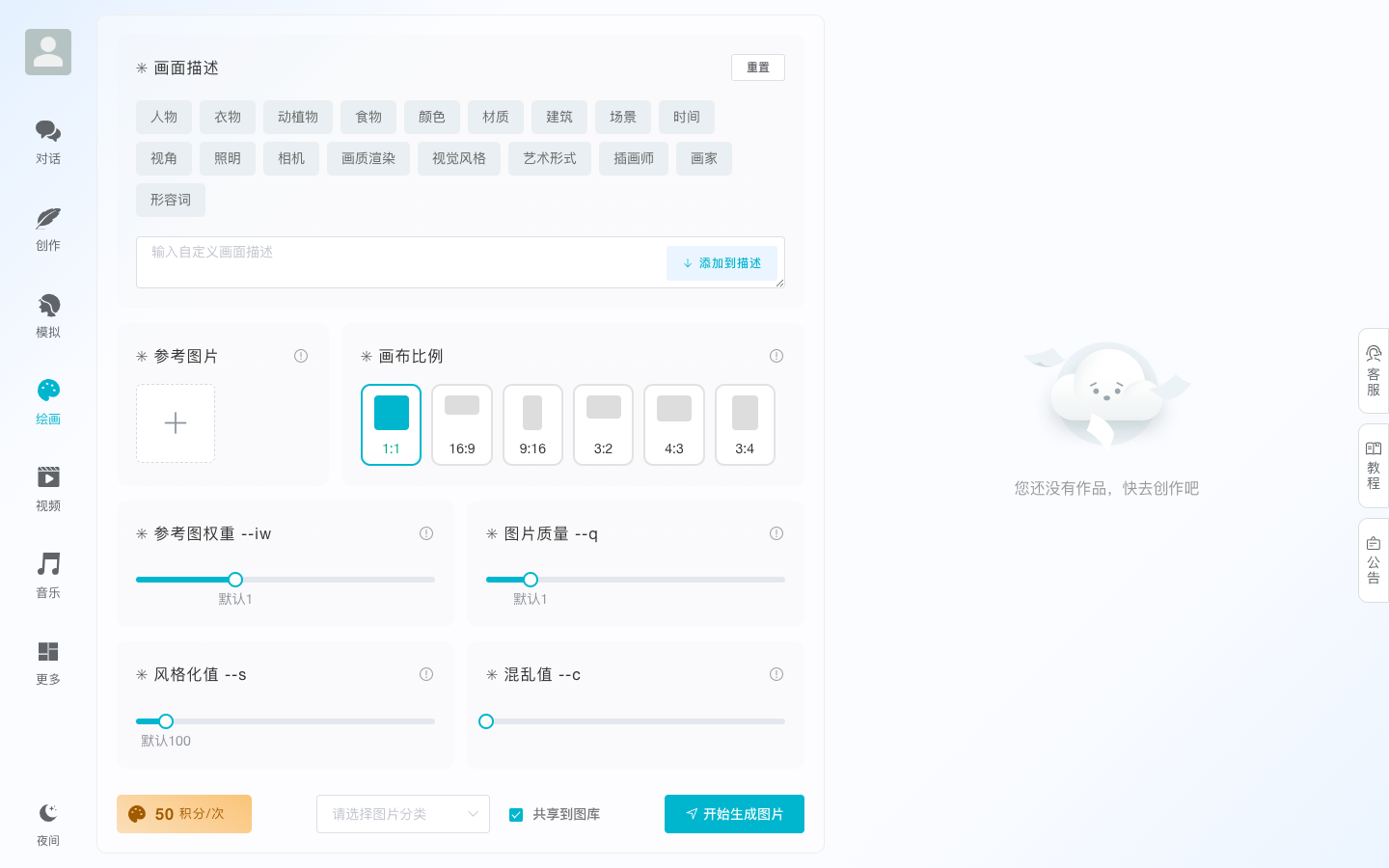Enable 夜间 night mode
This screenshot has width=1389, height=868.
48,822
